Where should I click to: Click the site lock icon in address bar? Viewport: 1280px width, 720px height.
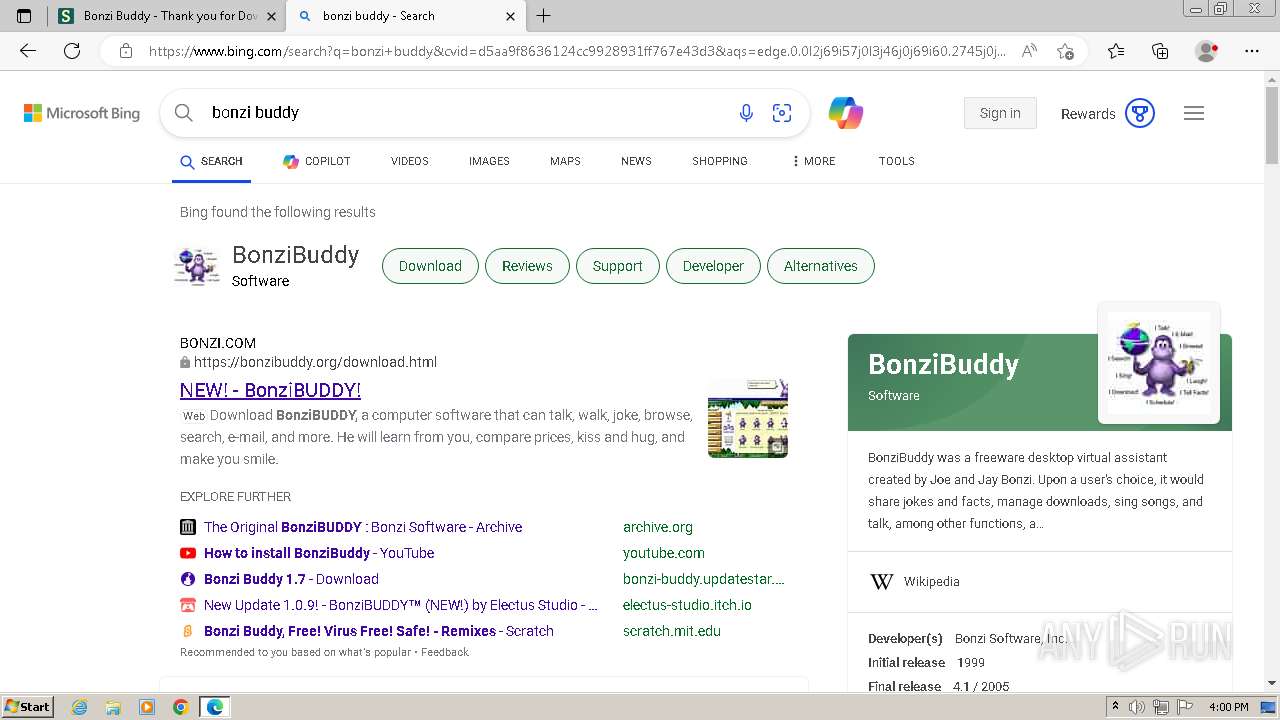point(126,51)
